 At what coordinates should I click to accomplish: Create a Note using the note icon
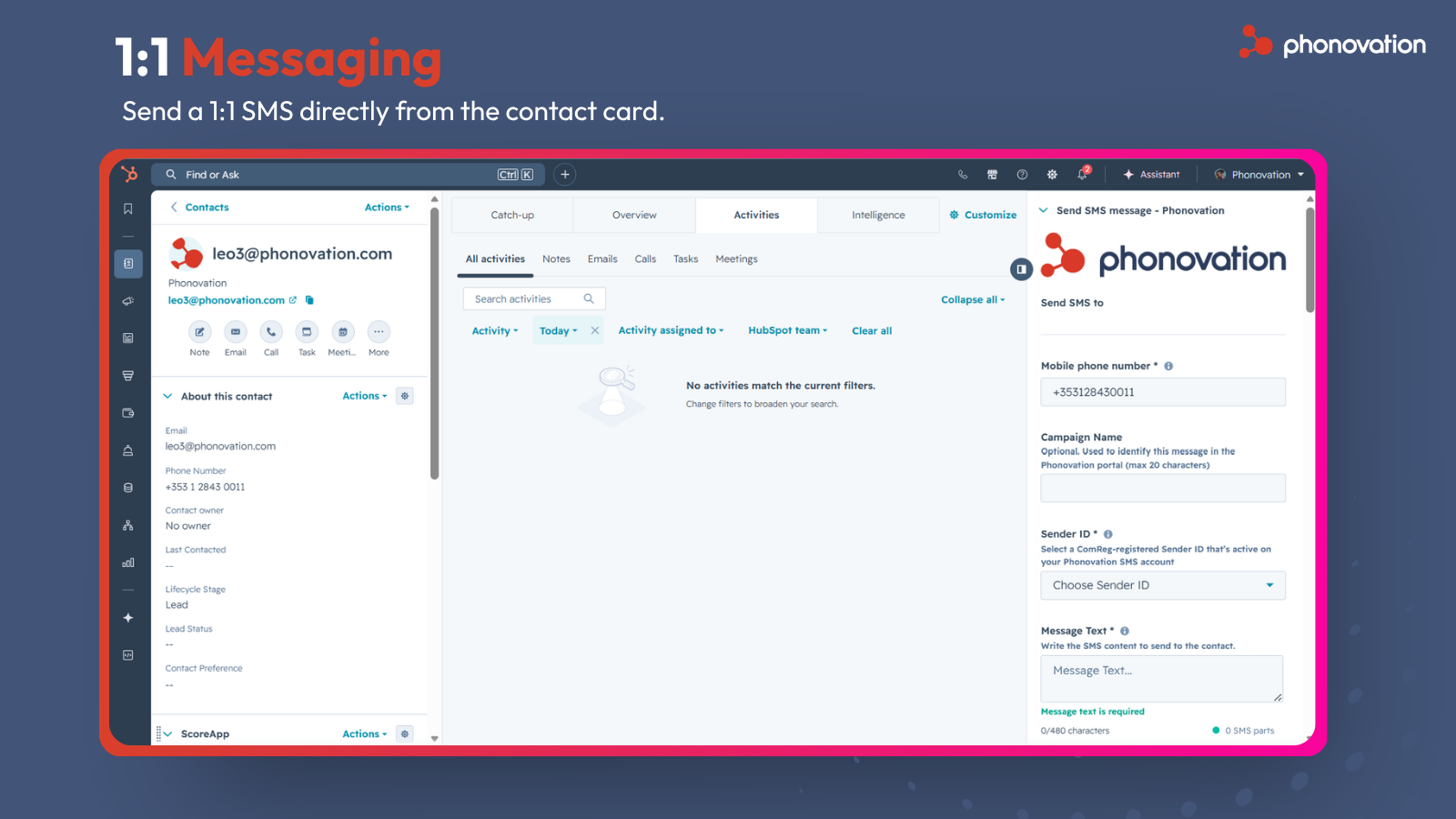(x=200, y=332)
